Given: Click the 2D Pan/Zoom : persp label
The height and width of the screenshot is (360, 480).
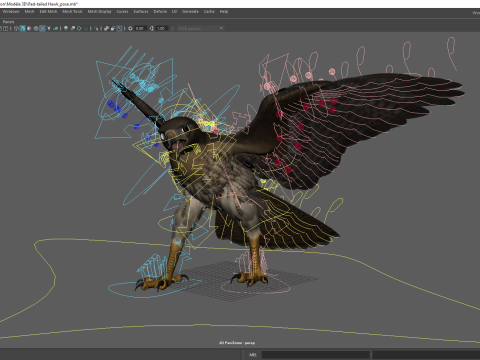Looking at the screenshot, I should (237, 343).
